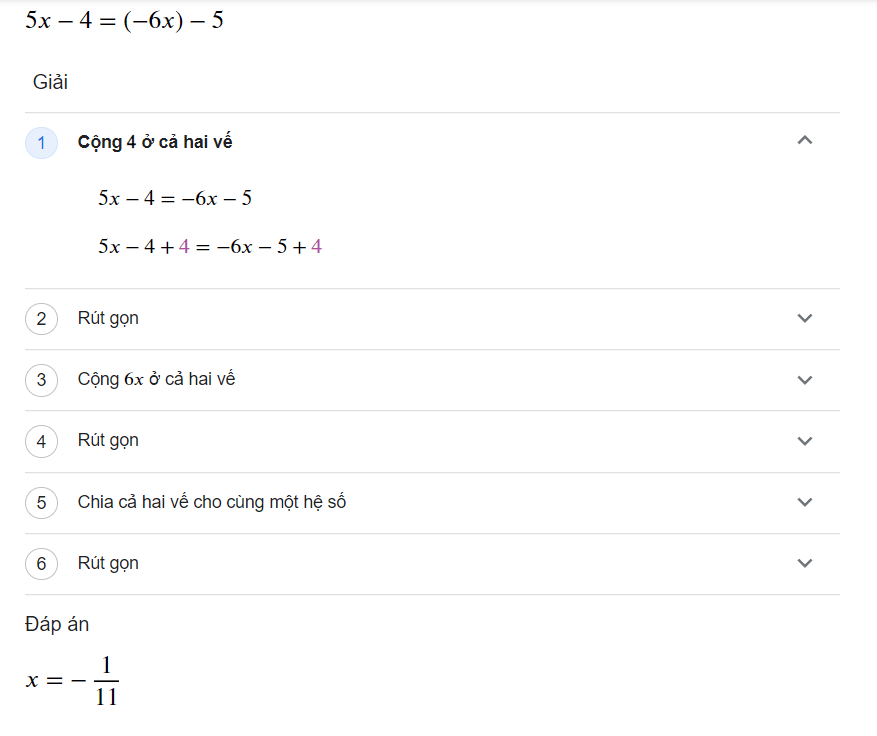877x736 pixels.
Task: Click the step 1 number circle
Action: [41, 143]
